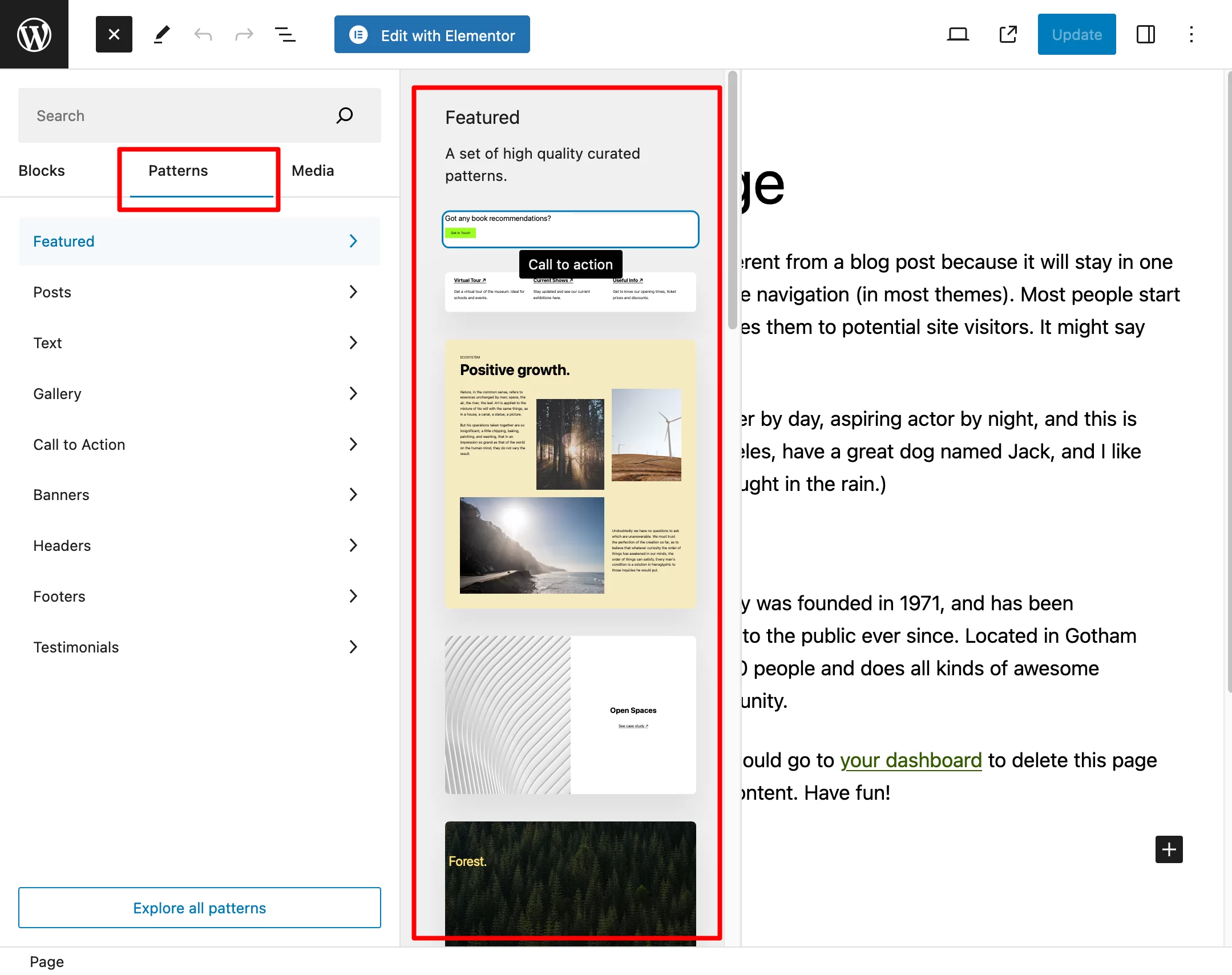Click the external link/preview icon
Viewport: 1232px width, 975px height.
[x=1008, y=35]
